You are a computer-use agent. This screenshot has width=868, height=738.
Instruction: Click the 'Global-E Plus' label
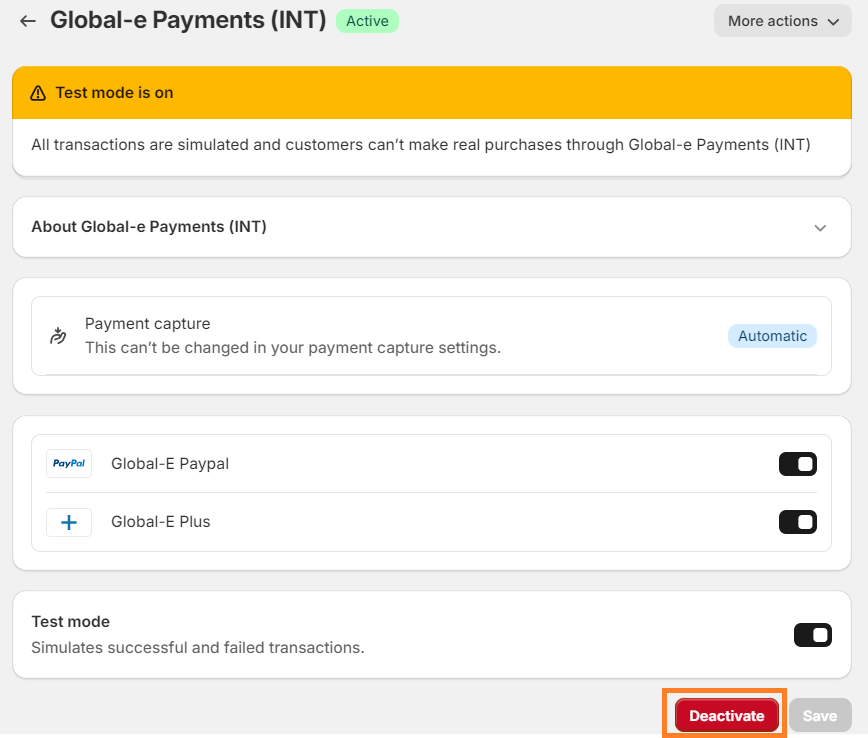[x=161, y=522]
